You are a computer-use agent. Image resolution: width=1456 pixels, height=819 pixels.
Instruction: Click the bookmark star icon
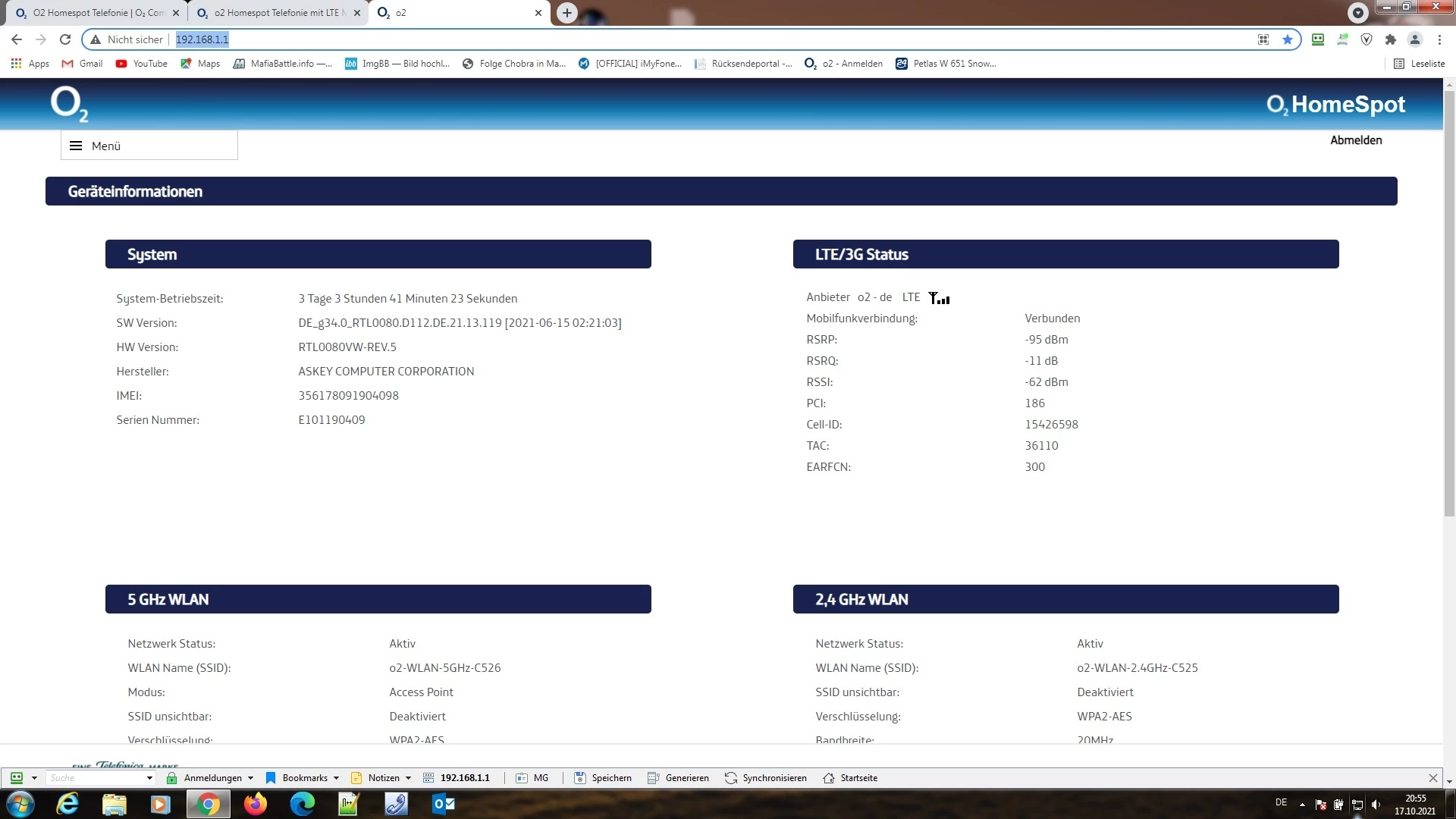(1288, 39)
